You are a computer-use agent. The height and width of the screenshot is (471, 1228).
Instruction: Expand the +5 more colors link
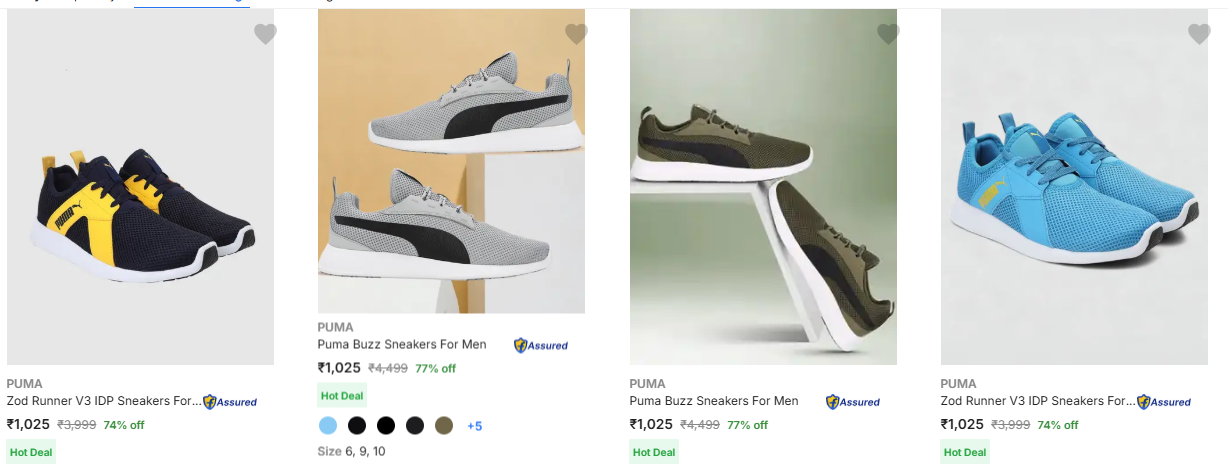pyautogui.click(x=474, y=426)
